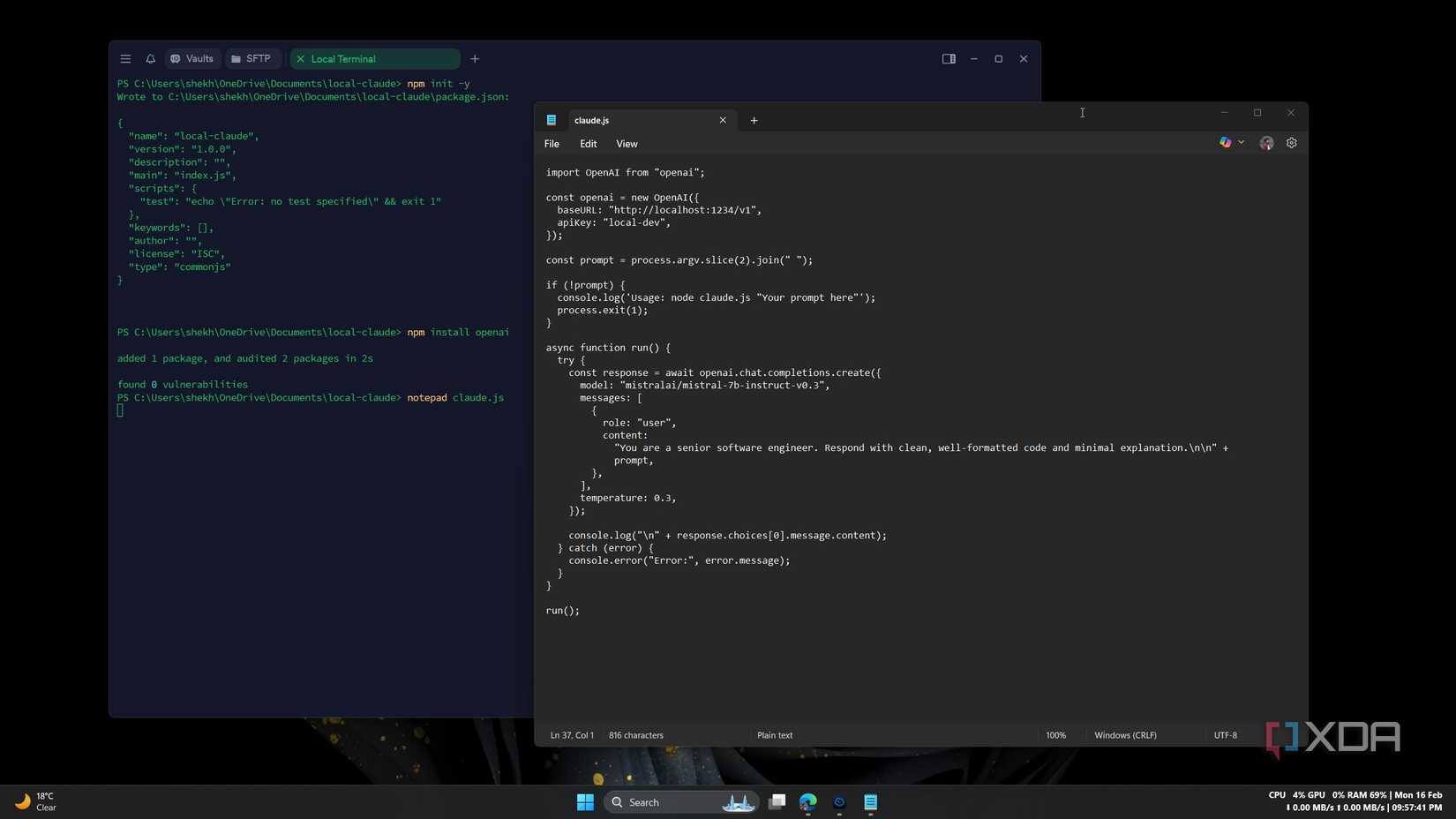Screen dimensions: 1456x819
Task: Close the claude.js Notepad tab
Action: tap(723, 120)
